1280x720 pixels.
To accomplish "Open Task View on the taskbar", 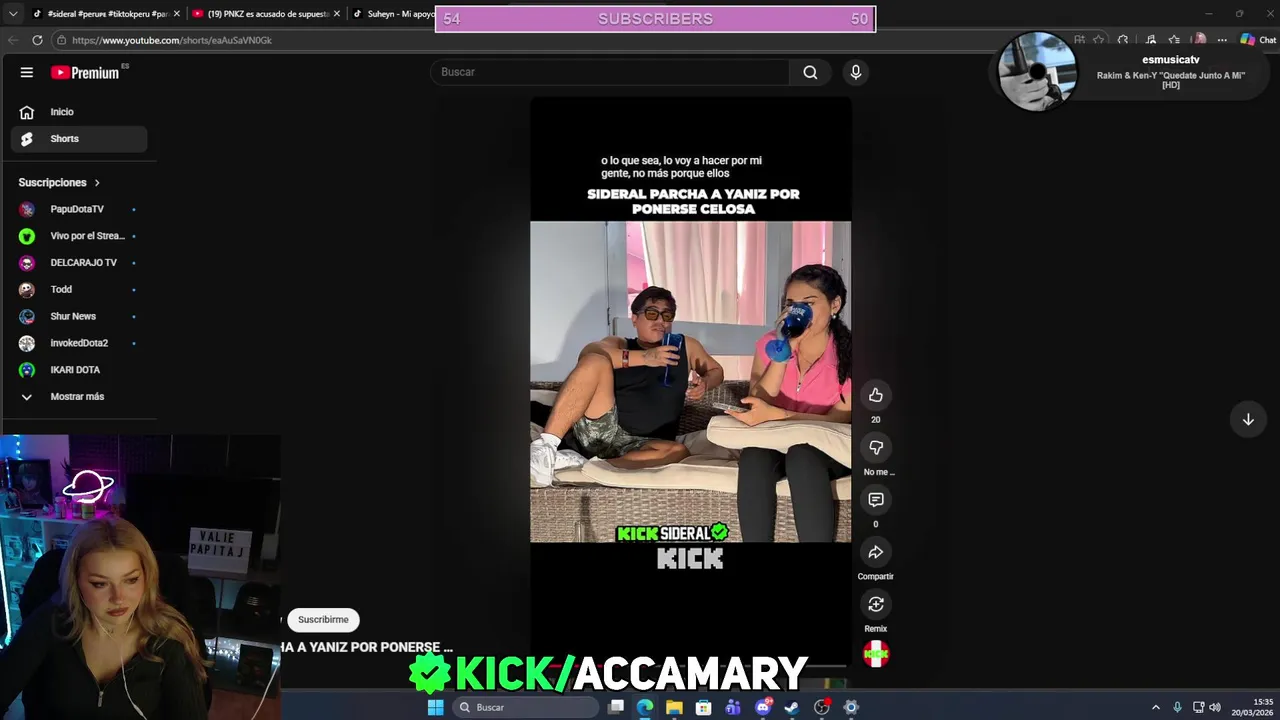I will pyautogui.click(x=616, y=707).
